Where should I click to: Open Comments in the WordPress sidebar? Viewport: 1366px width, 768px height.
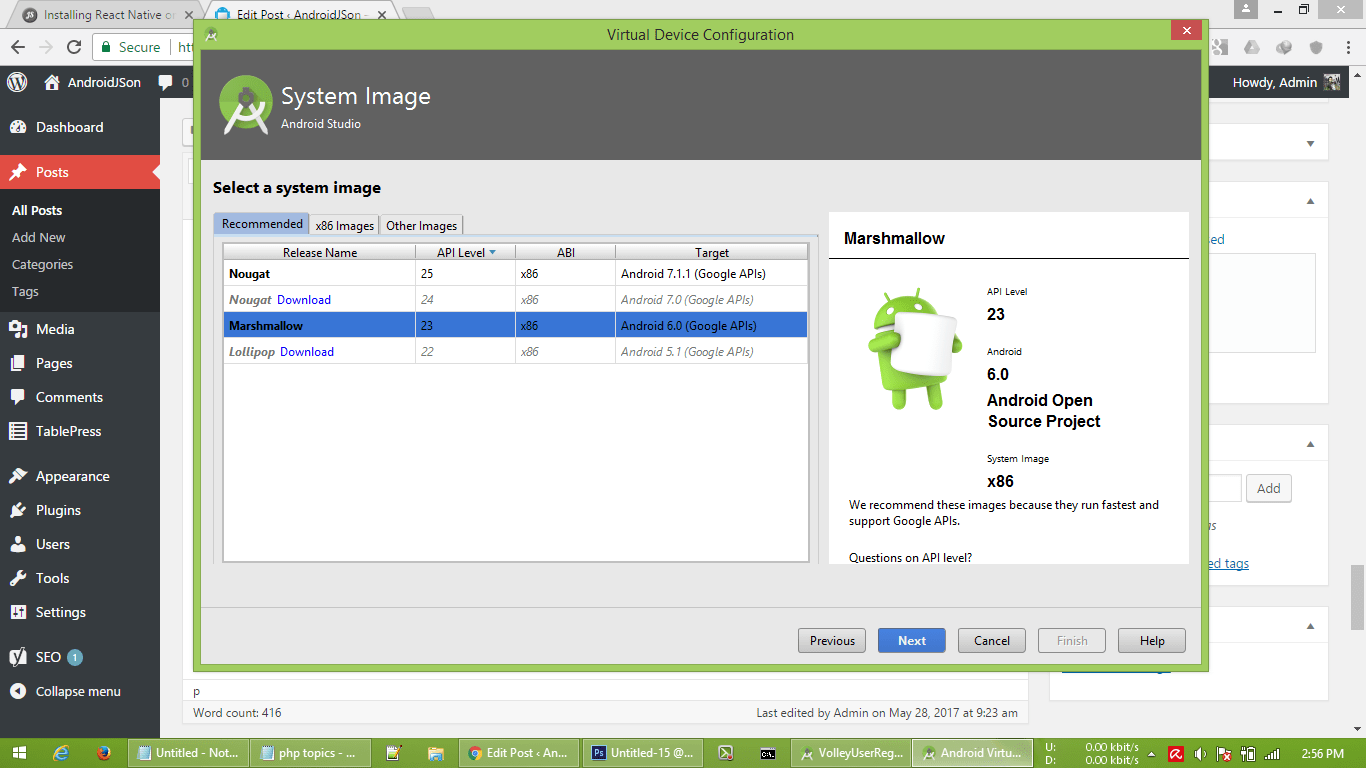(x=69, y=397)
